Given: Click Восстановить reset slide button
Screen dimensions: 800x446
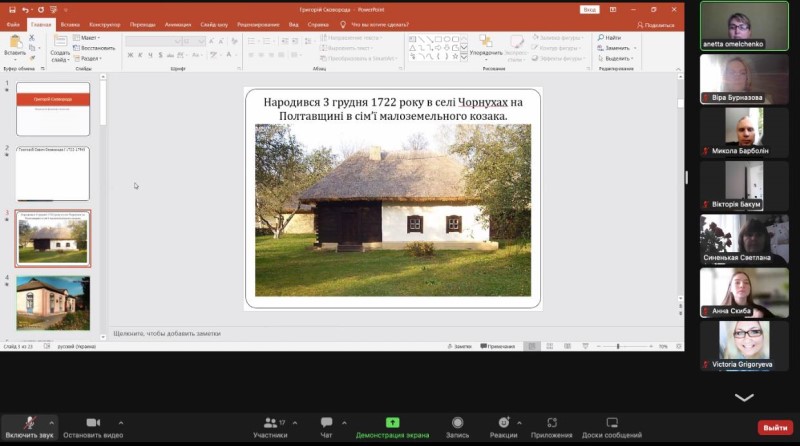Looking at the screenshot, I should 94,48.
